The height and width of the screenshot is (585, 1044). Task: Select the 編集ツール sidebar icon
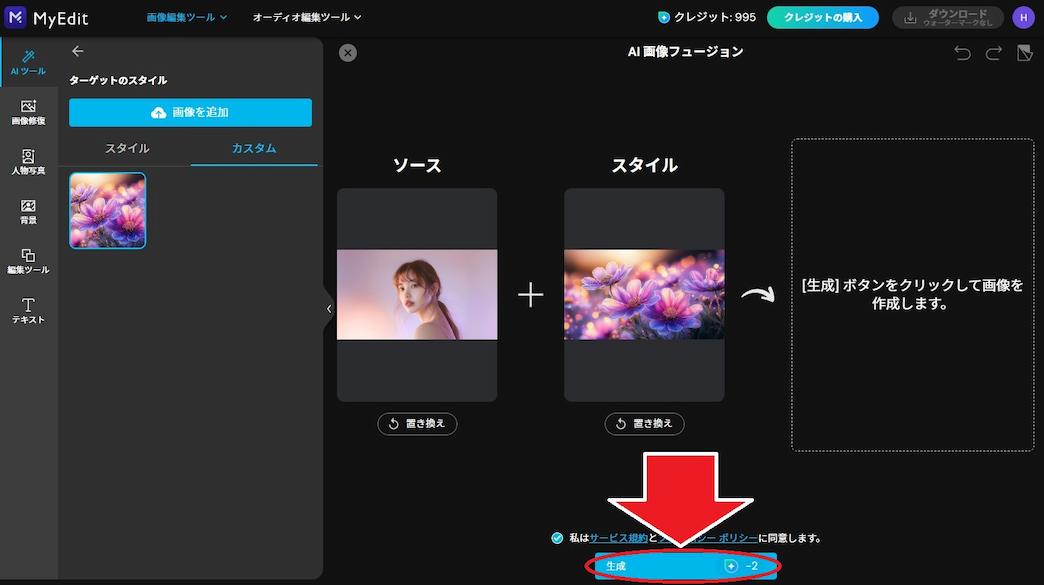29,262
